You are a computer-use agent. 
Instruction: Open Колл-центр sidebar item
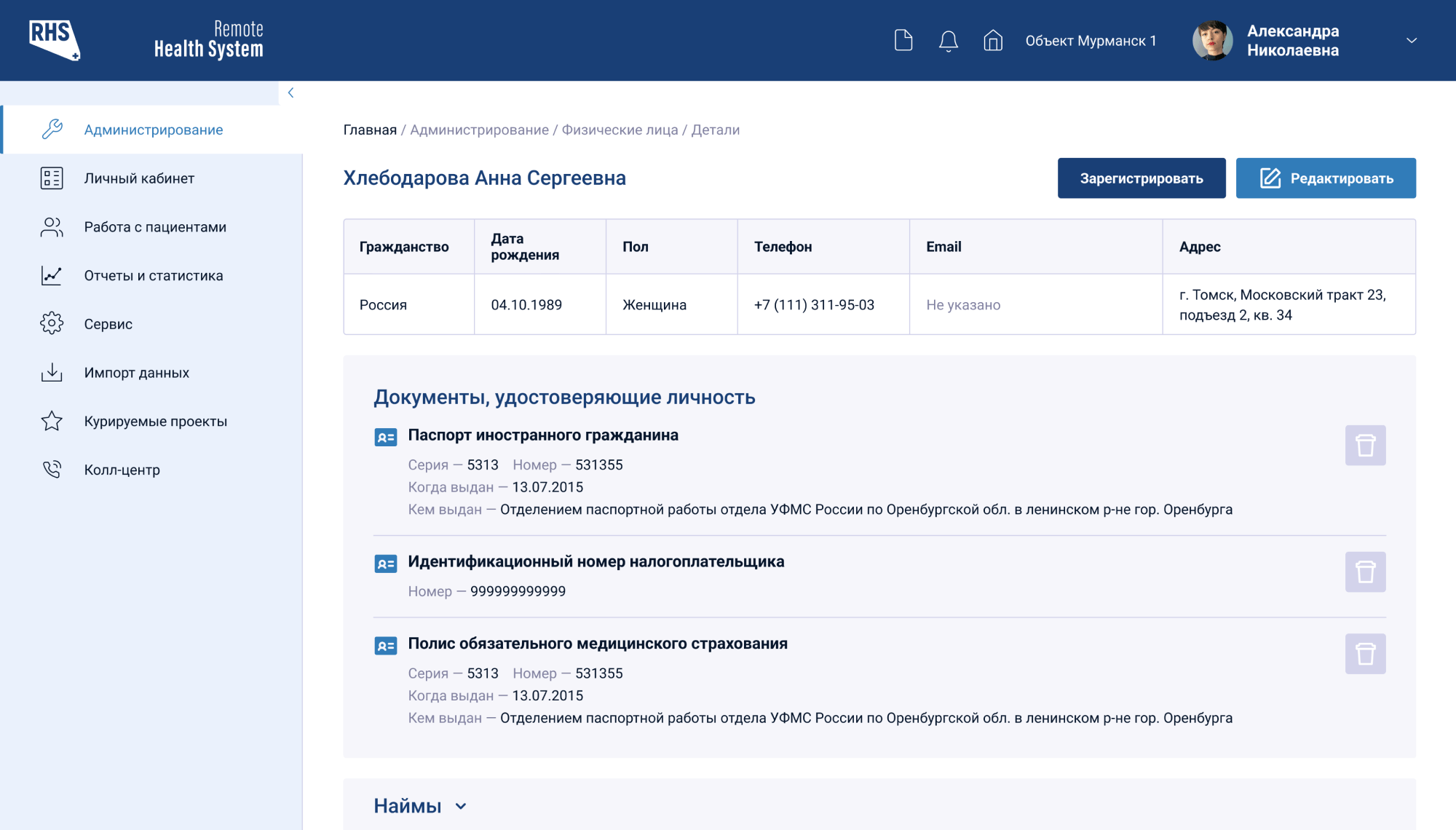click(122, 470)
